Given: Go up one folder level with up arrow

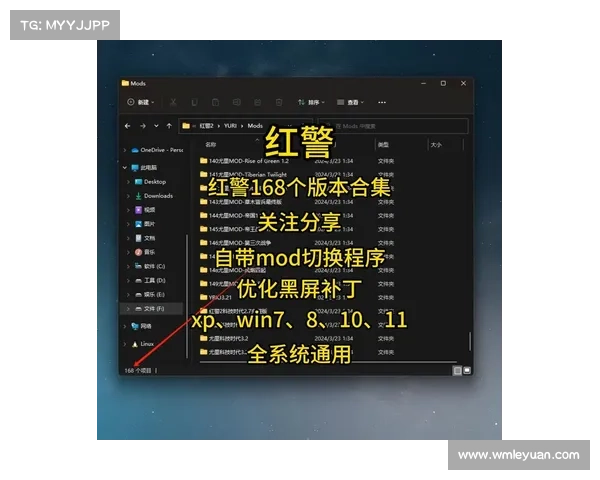Looking at the screenshot, I should (x=169, y=126).
